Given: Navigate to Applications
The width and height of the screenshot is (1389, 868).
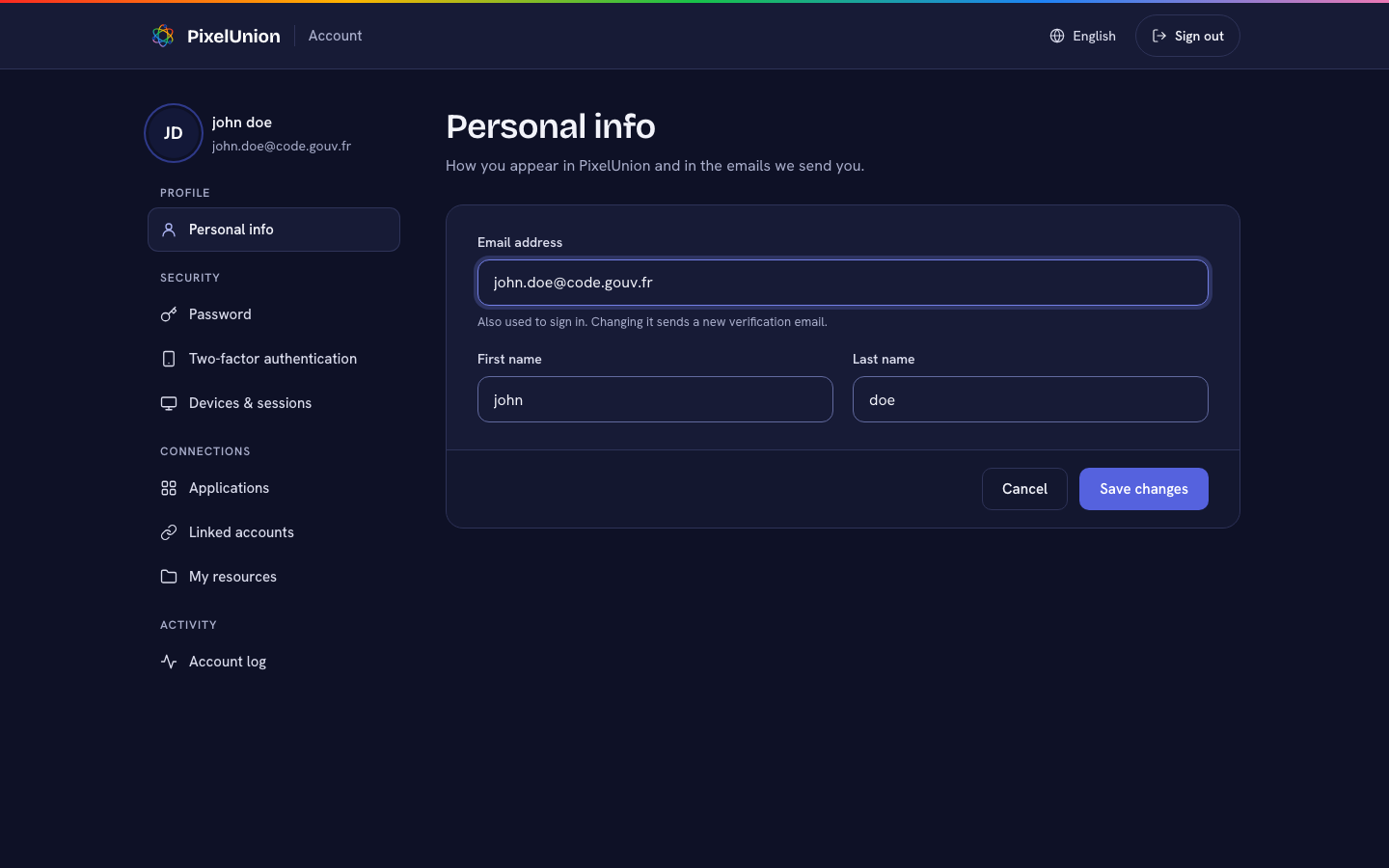Looking at the screenshot, I should coord(274,488).
